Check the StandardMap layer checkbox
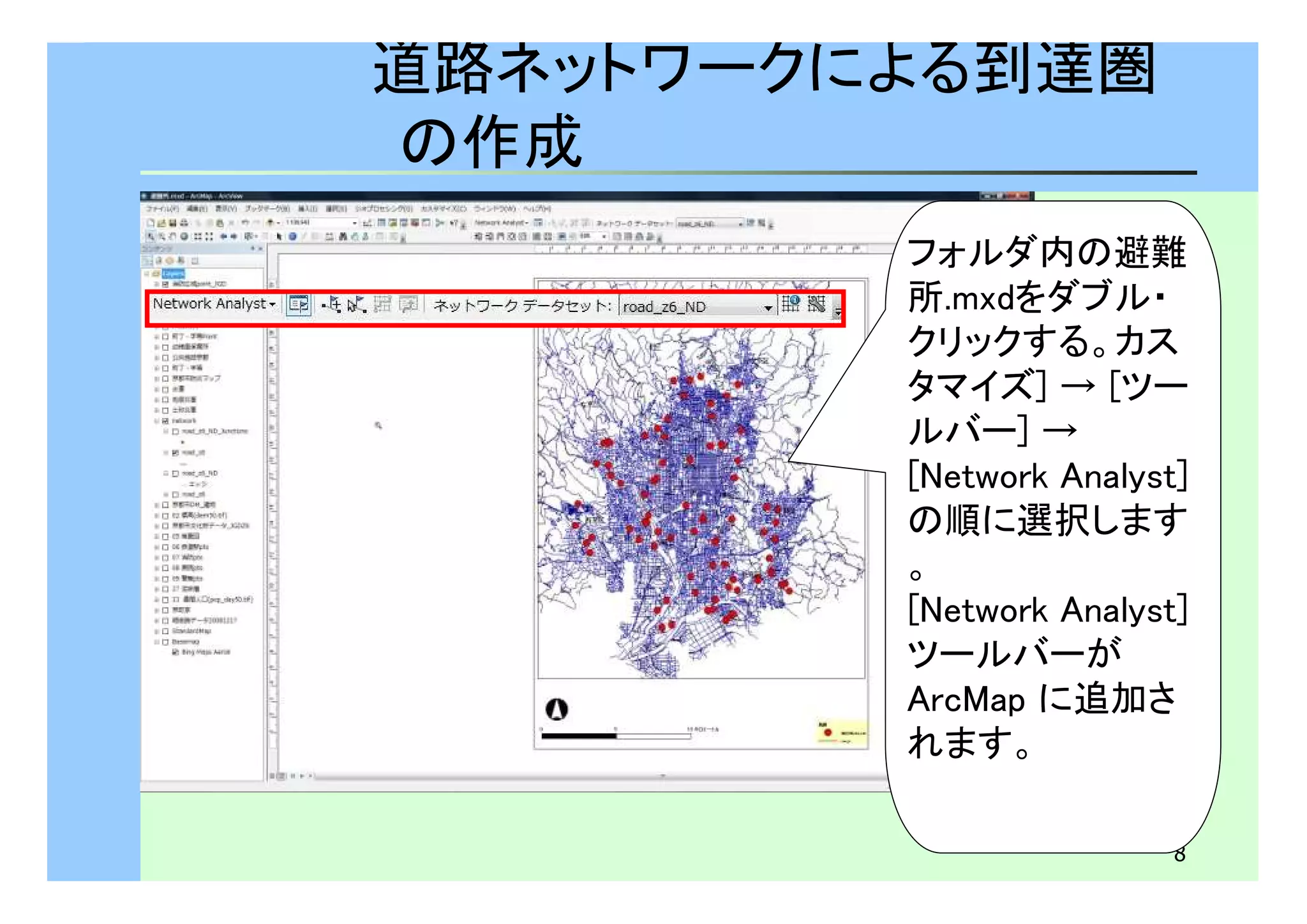1307x924 pixels. [165, 631]
